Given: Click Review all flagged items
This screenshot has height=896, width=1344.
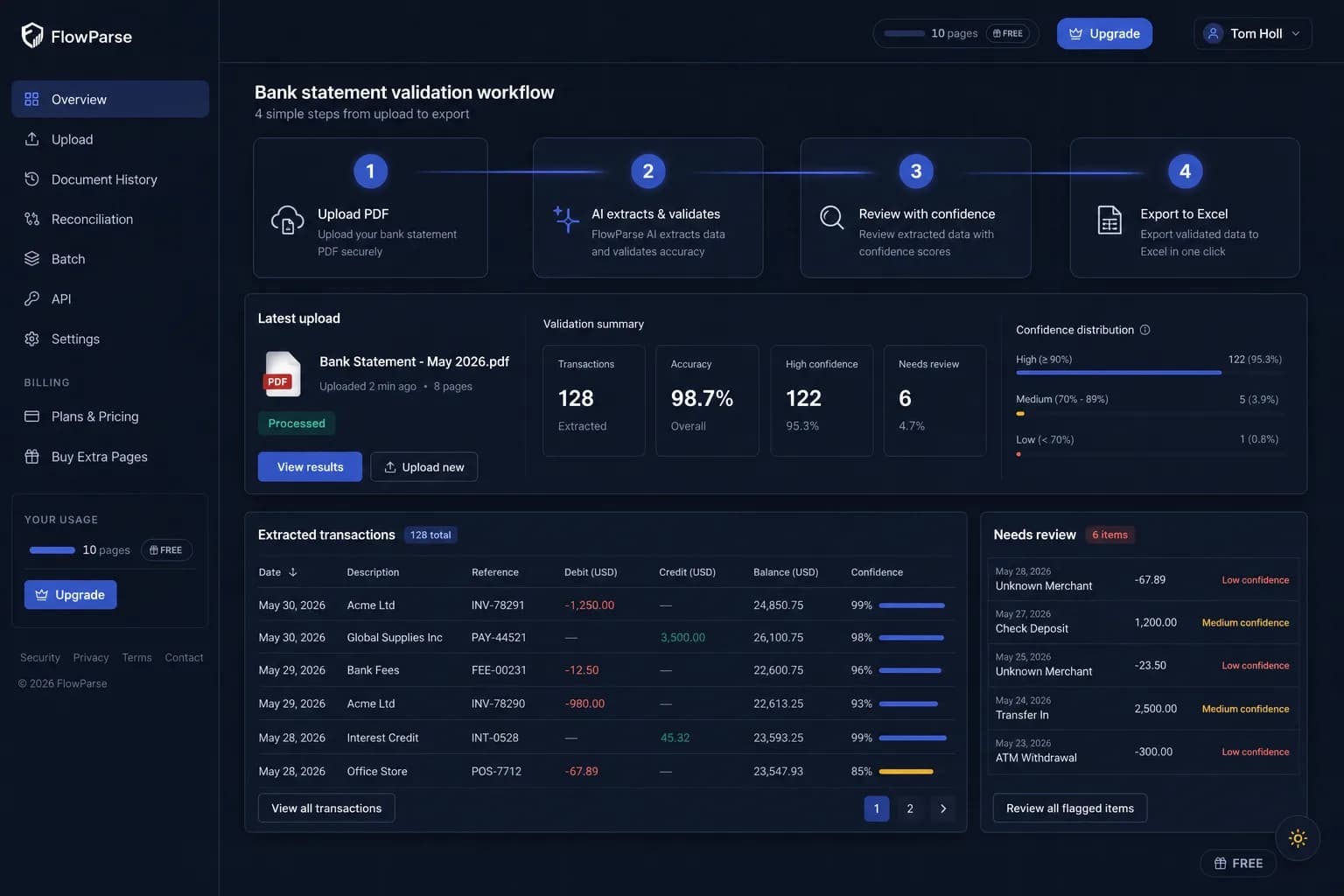Looking at the screenshot, I should 1069,808.
